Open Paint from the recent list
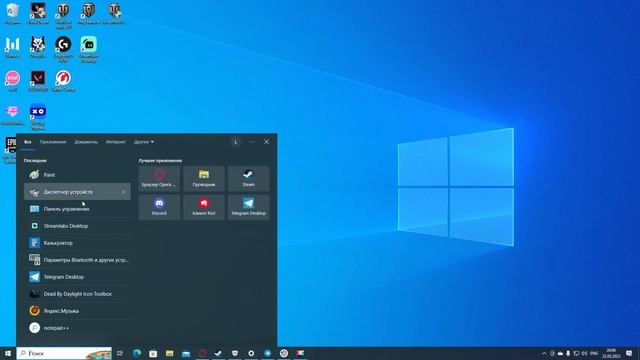 tap(77, 175)
